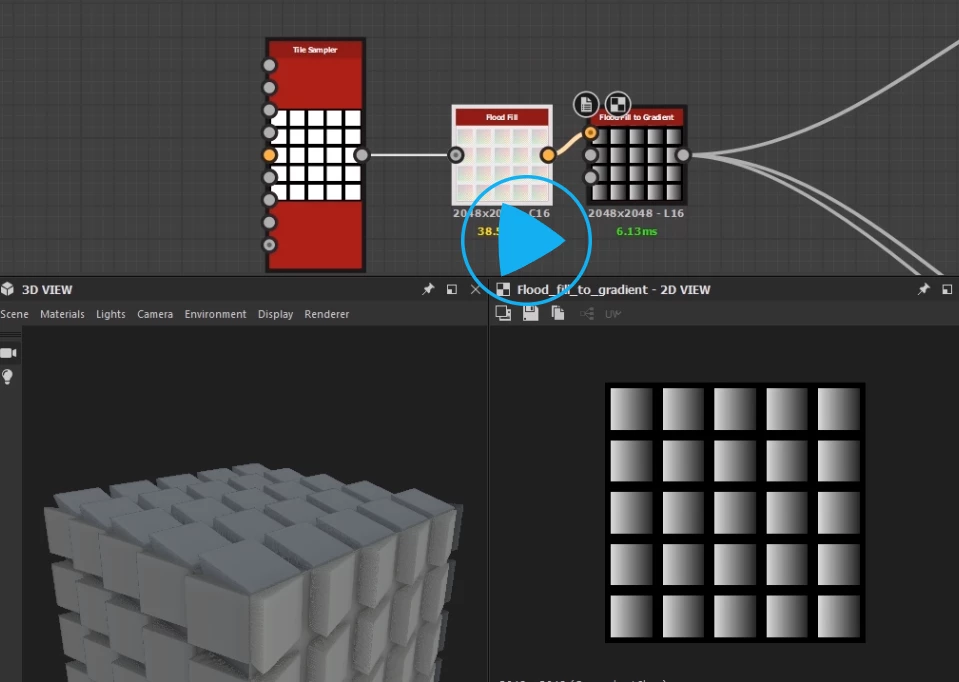Open the Renderer menu

tap(327, 314)
